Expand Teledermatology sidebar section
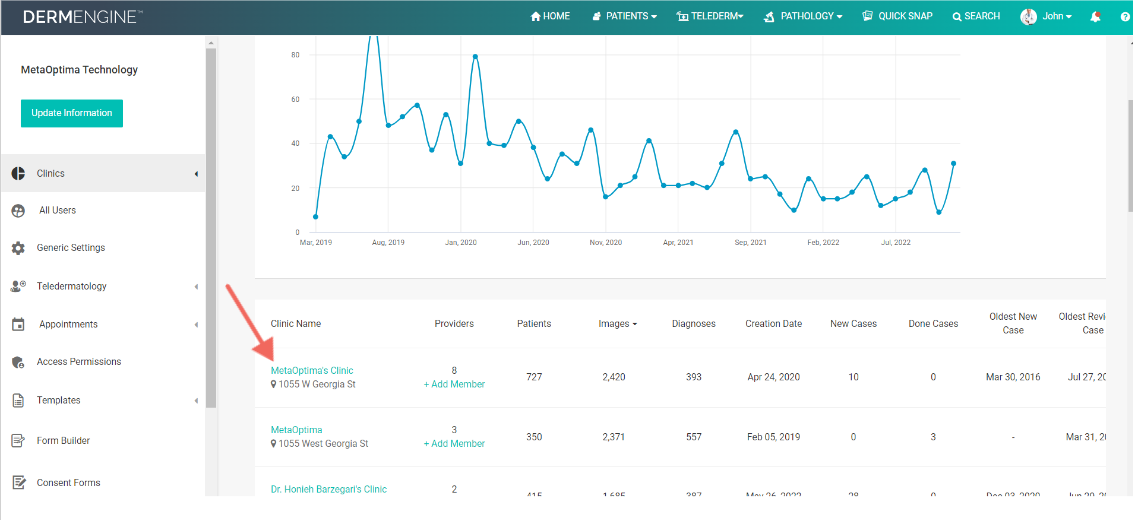 tap(71, 287)
